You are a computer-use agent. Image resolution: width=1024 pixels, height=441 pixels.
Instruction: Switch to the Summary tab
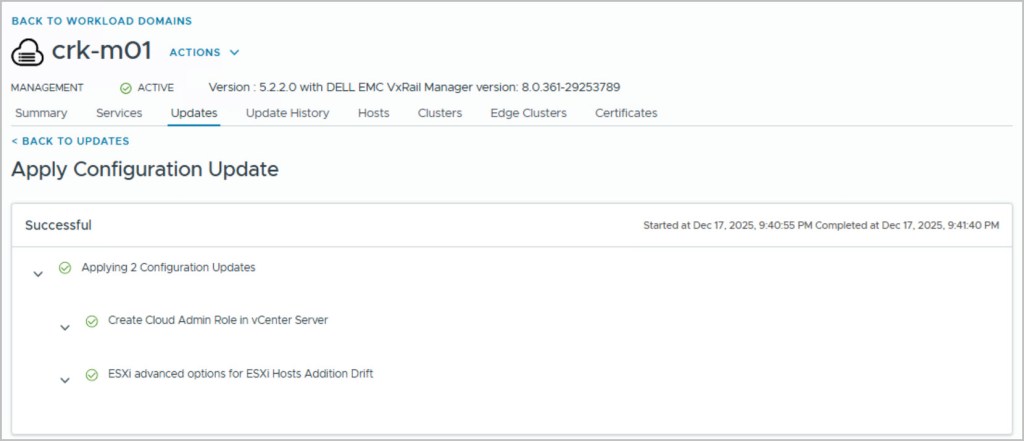tap(41, 113)
